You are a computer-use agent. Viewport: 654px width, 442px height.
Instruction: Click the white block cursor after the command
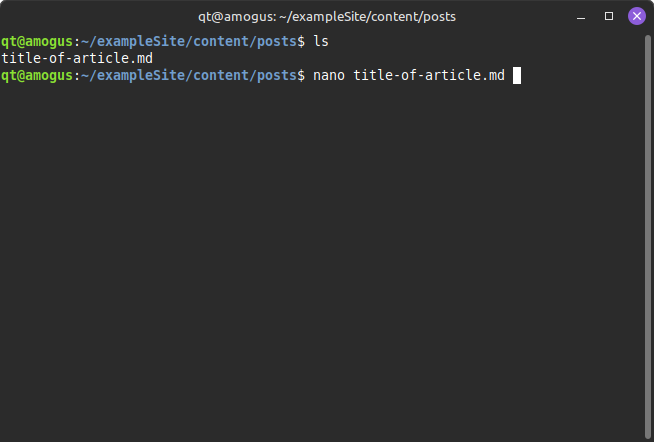point(517,75)
